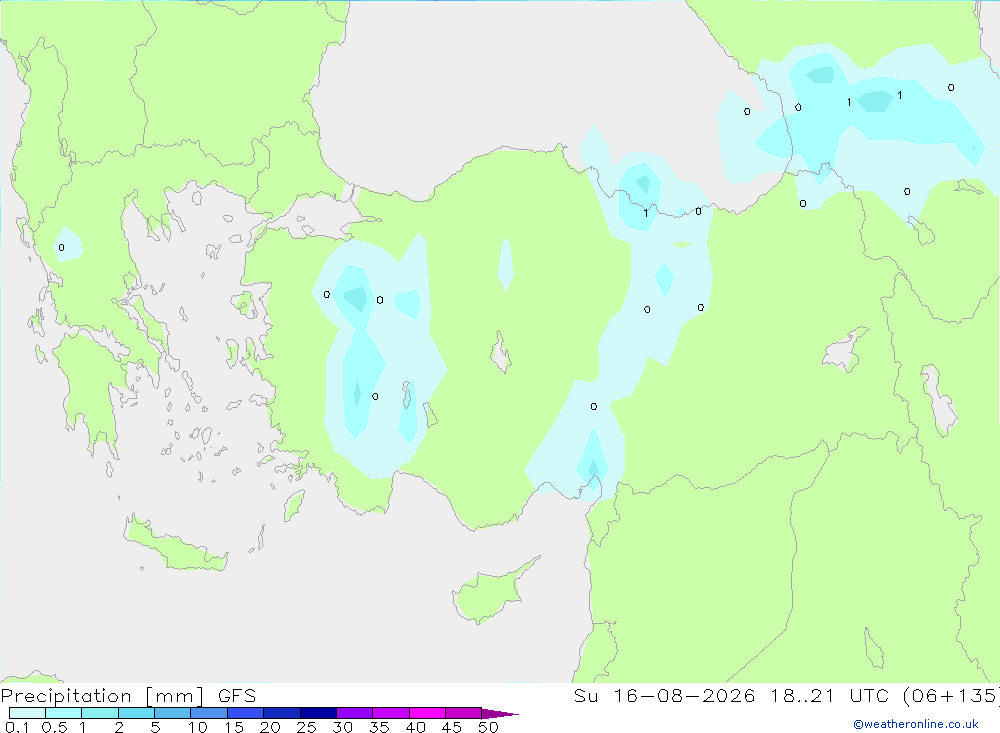Click the 'Precipitation [mm] GFS' title text
Image resolution: width=1000 pixels, height=733 pixels.
[128, 696]
